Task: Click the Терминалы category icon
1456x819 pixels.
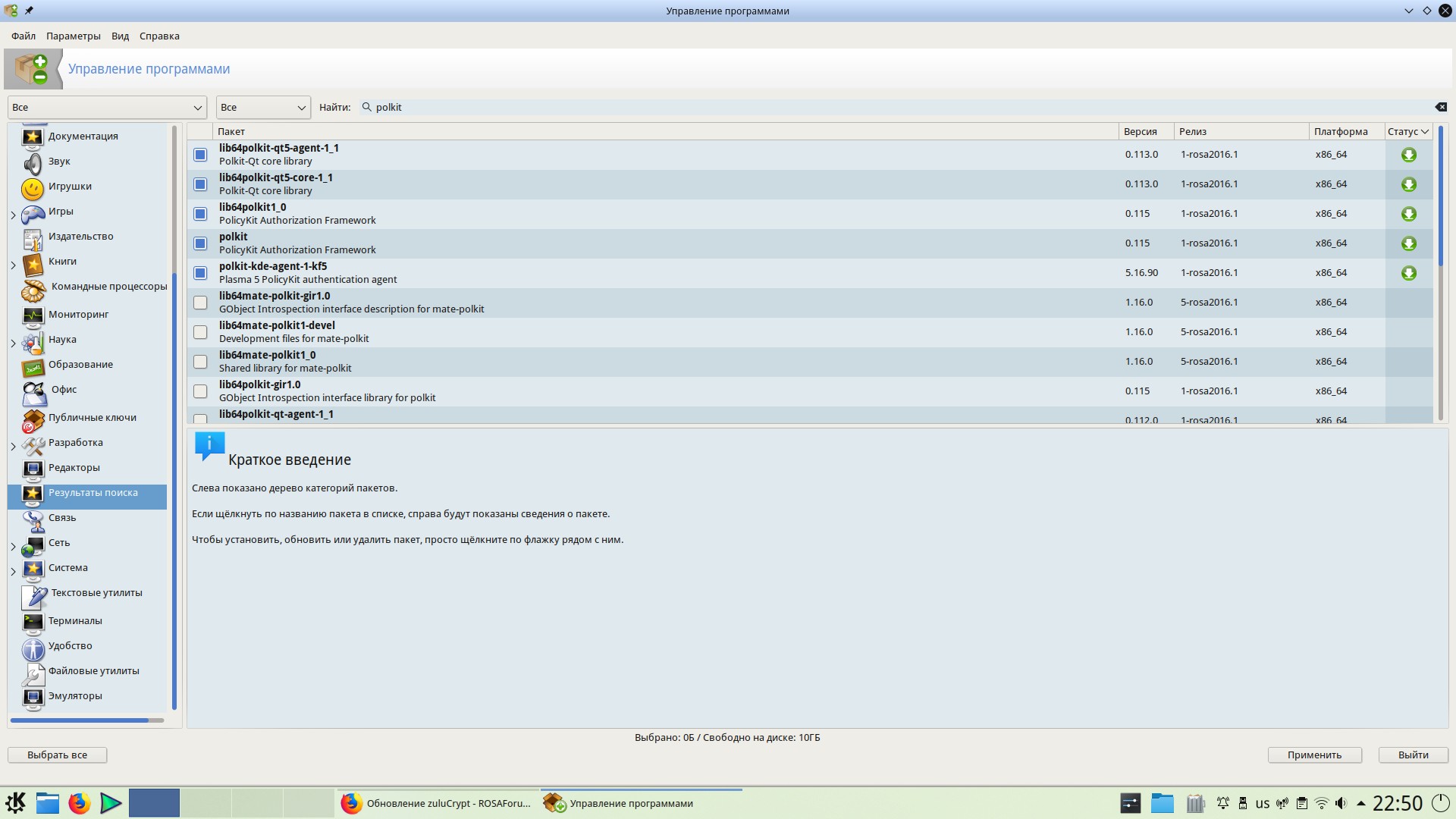Action: pyautogui.click(x=33, y=623)
